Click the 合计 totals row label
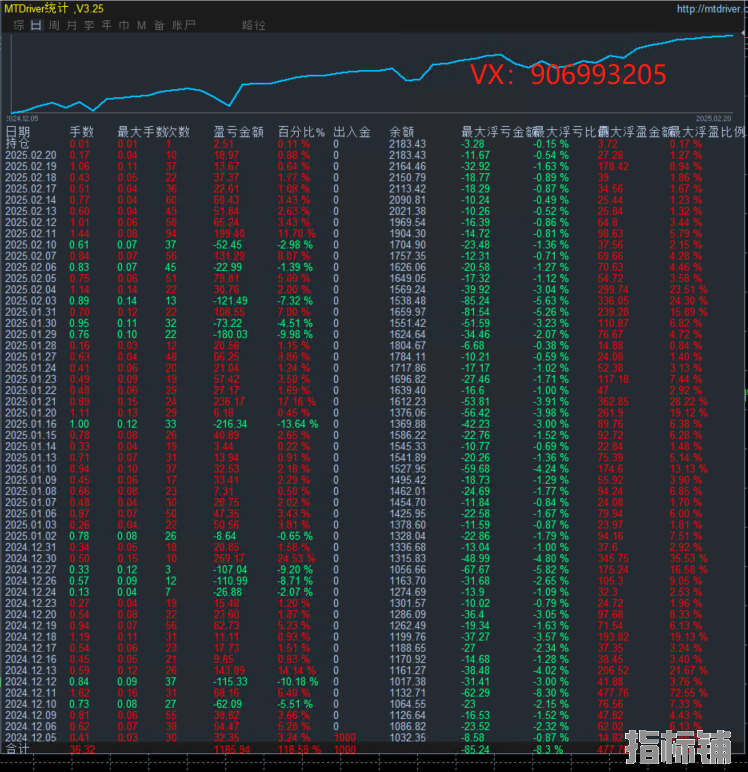The image size is (748, 772). 18,747
